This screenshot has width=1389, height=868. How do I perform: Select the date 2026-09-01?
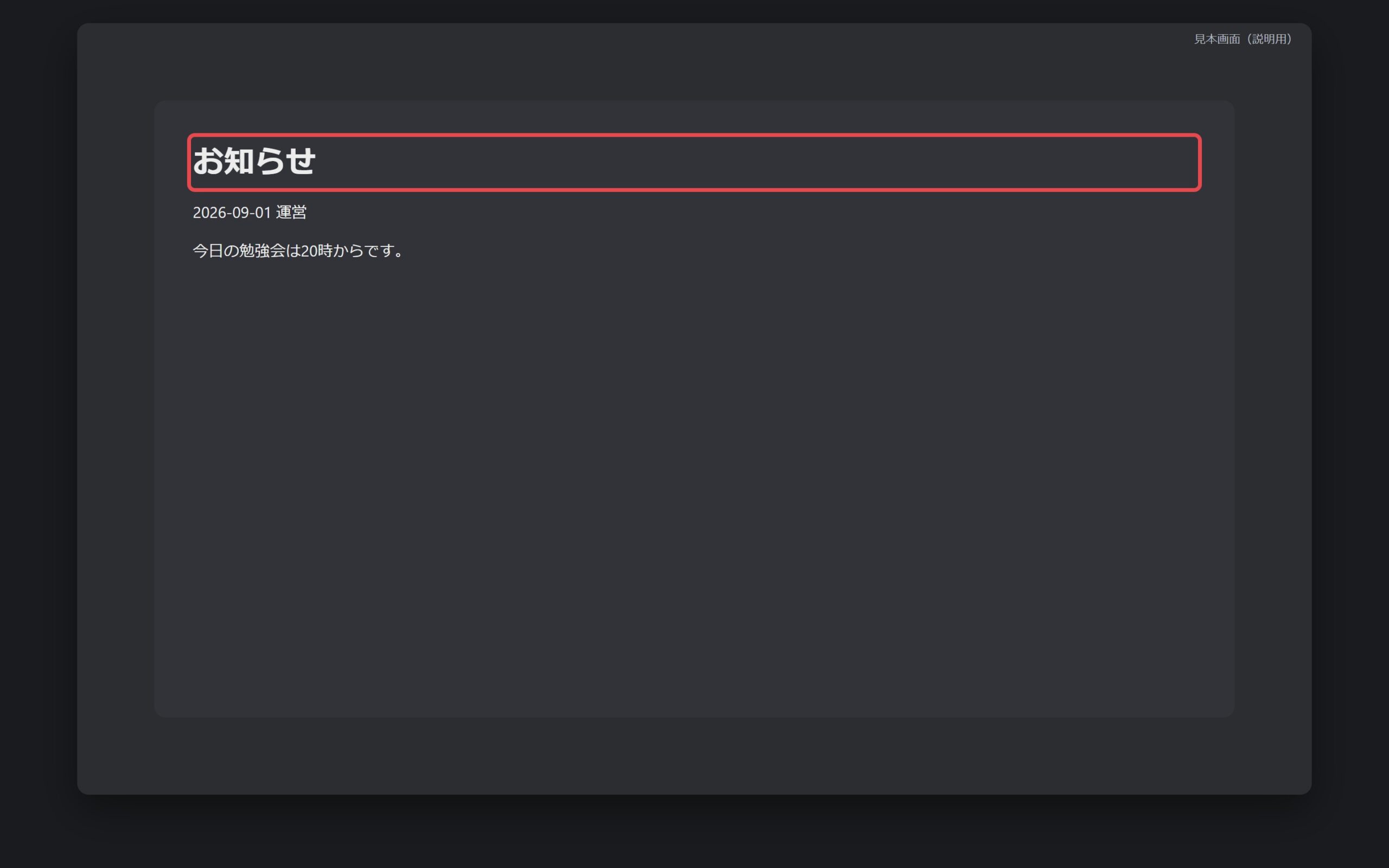232,213
